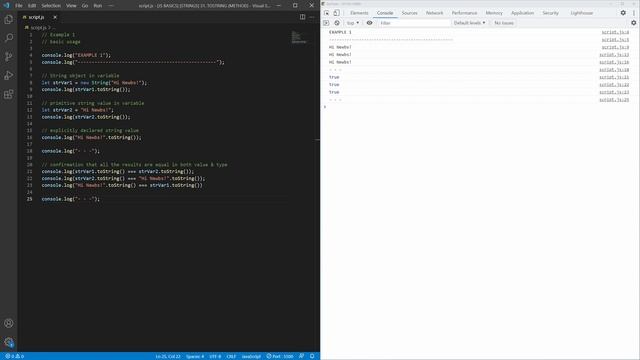
Task: Open the Accounts menu in activity bar
Action: click(9, 323)
